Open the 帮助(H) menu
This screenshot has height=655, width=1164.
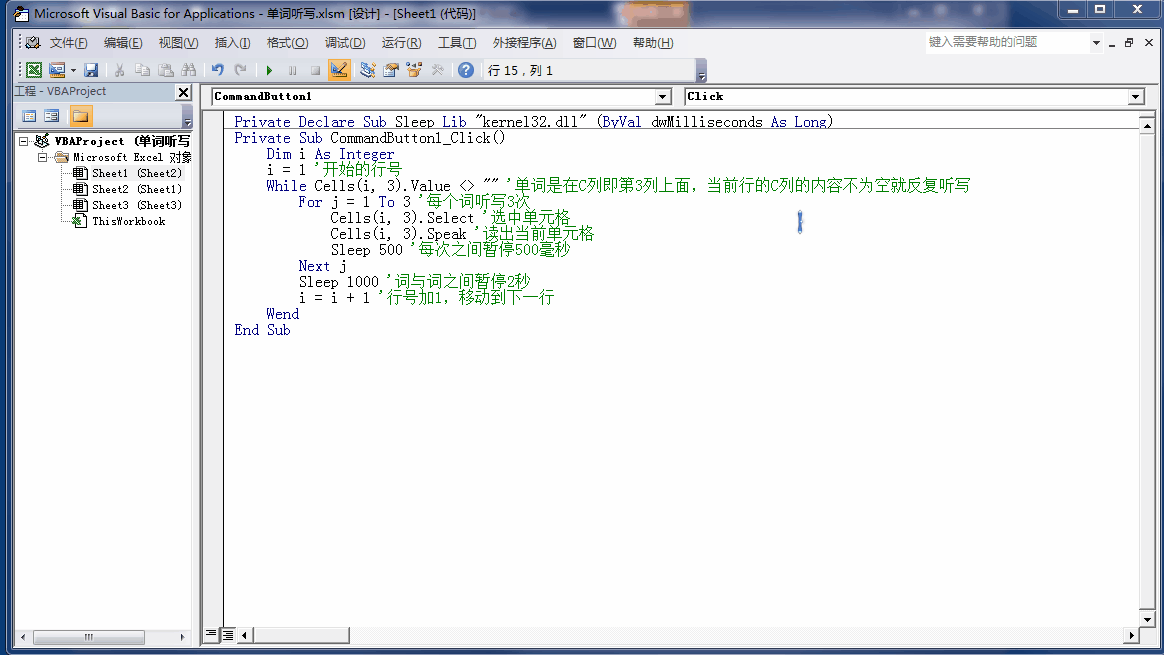(653, 42)
